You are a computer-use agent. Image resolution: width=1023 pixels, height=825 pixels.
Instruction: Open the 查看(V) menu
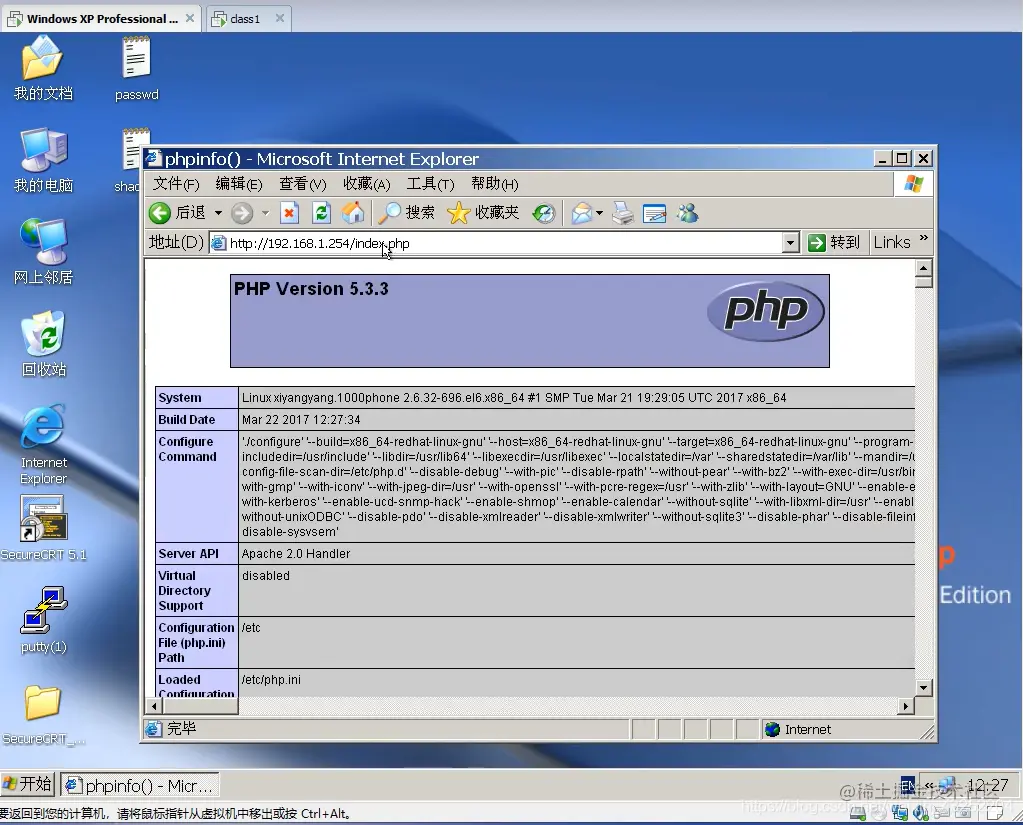[303, 185]
